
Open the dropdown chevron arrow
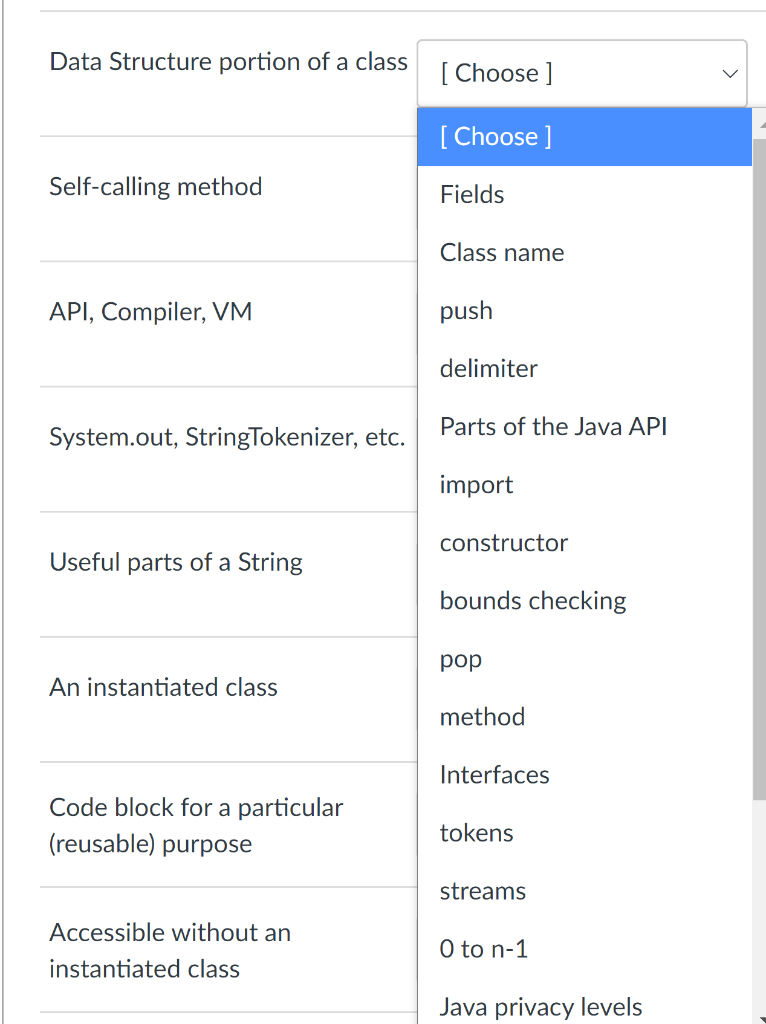pos(729,73)
